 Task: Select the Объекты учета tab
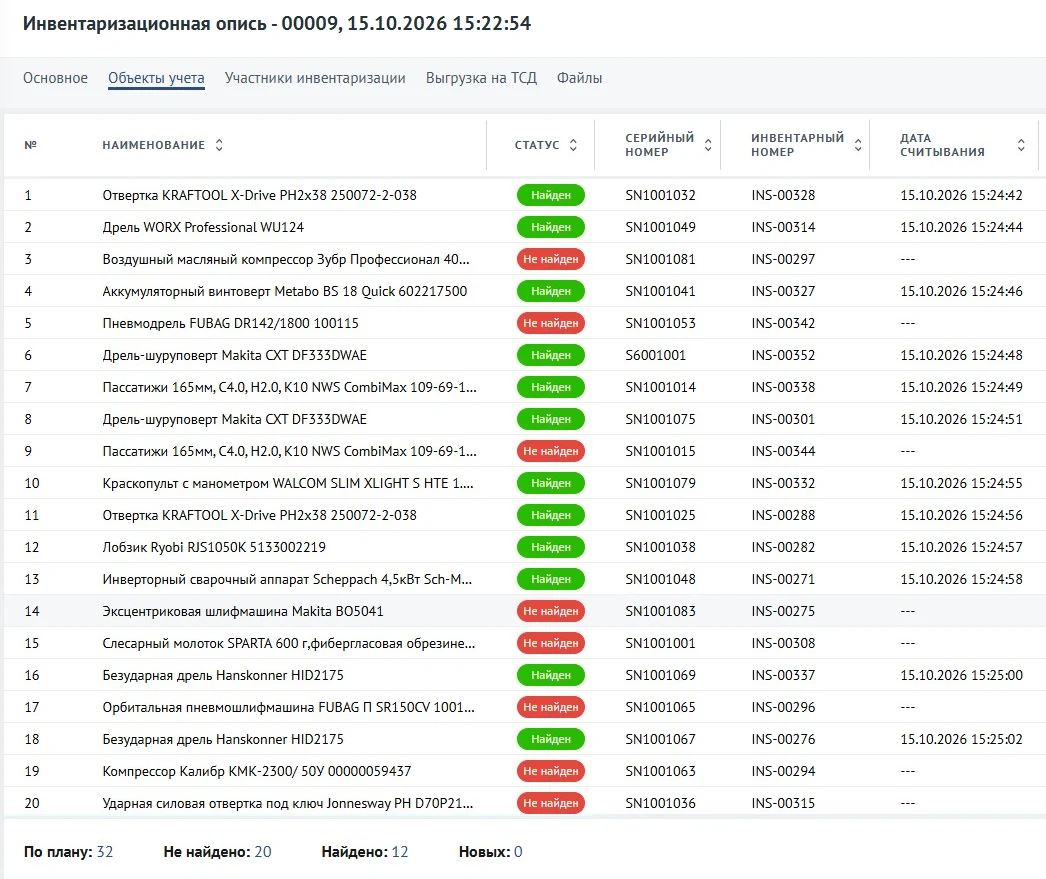[x=156, y=78]
